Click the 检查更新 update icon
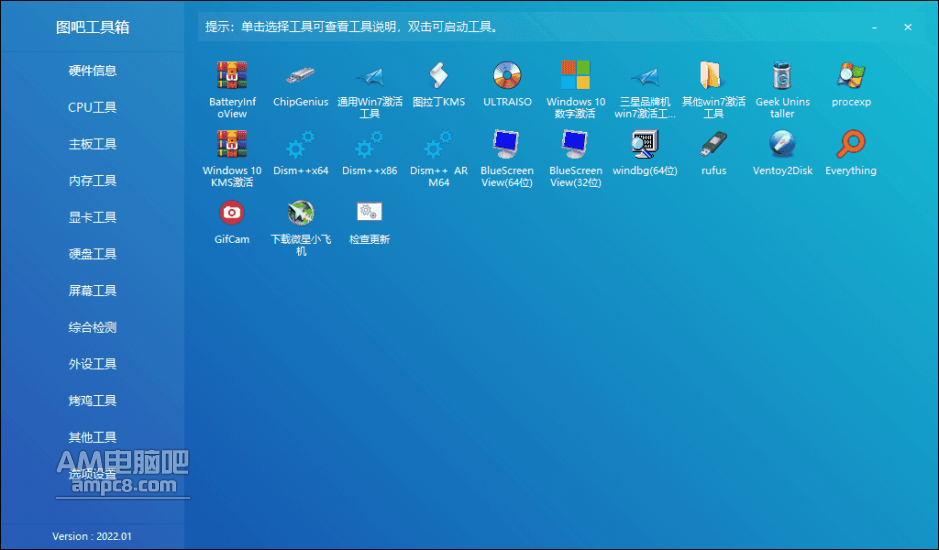Screen dimensions: 939x550 [x=369, y=212]
